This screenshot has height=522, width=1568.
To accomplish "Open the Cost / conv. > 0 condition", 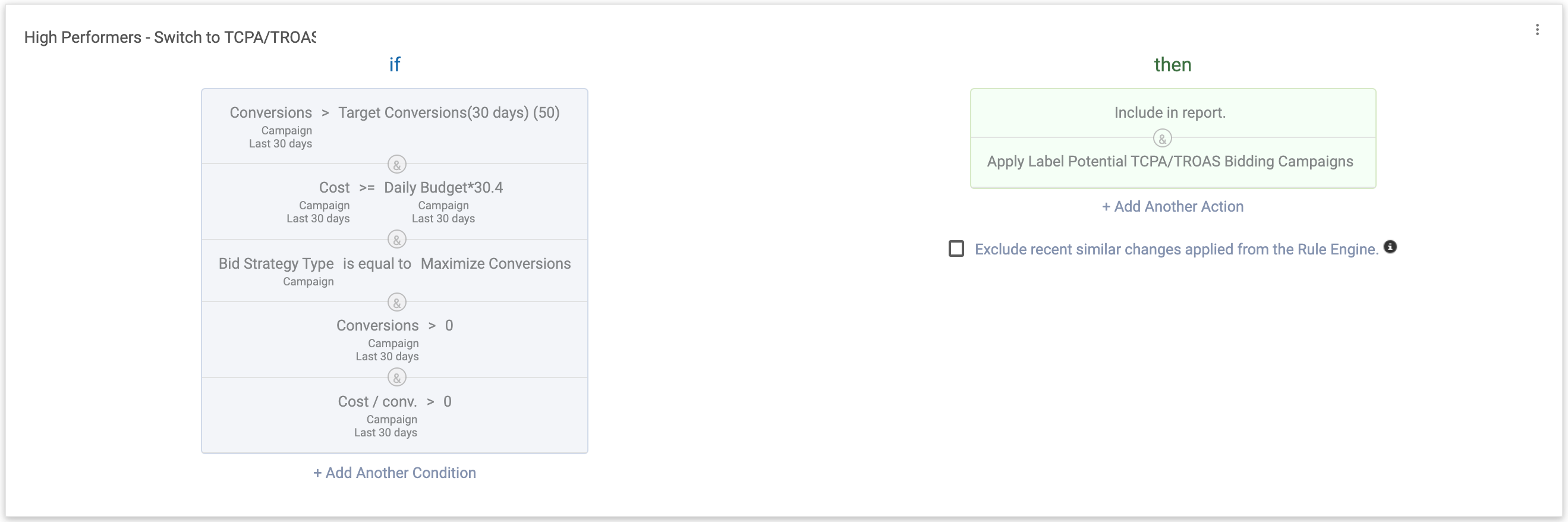I will [x=395, y=402].
